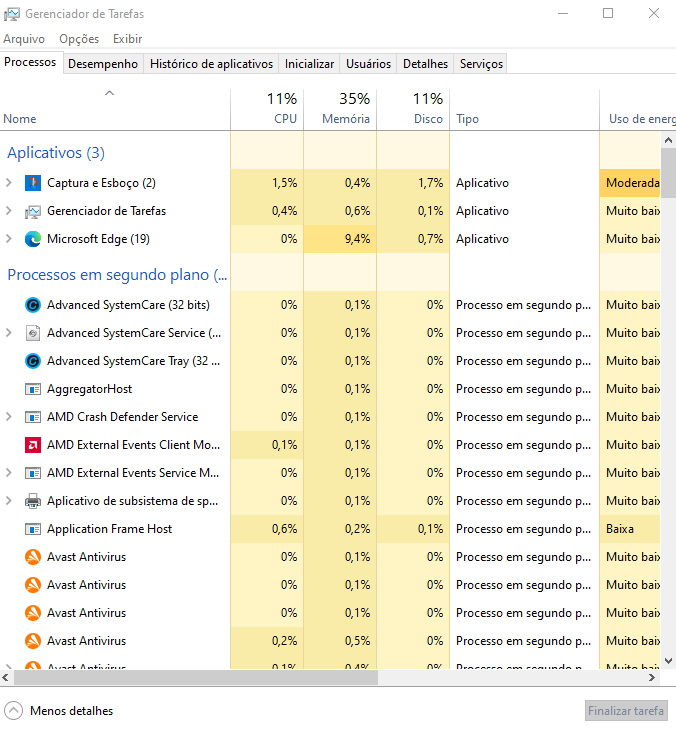The width and height of the screenshot is (676, 729).
Task: Switch to the Detalhes tab
Action: (425, 64)
